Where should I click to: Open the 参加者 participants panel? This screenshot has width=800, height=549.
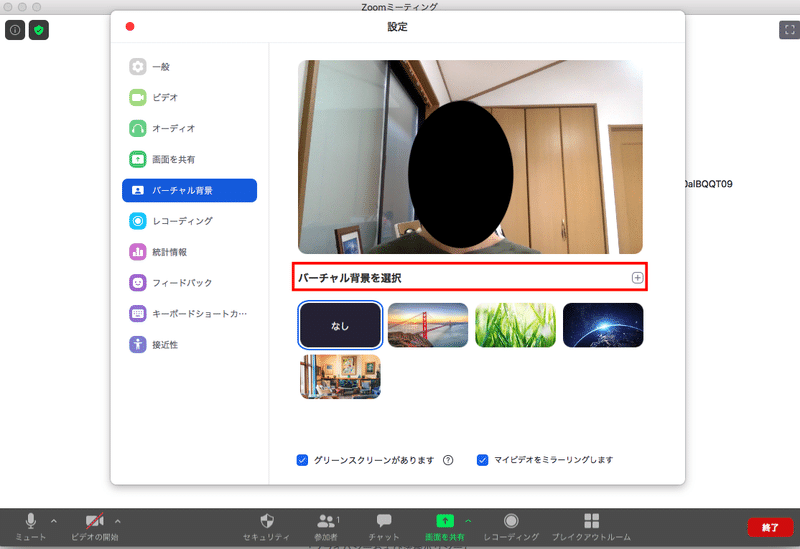coord(327,527)
